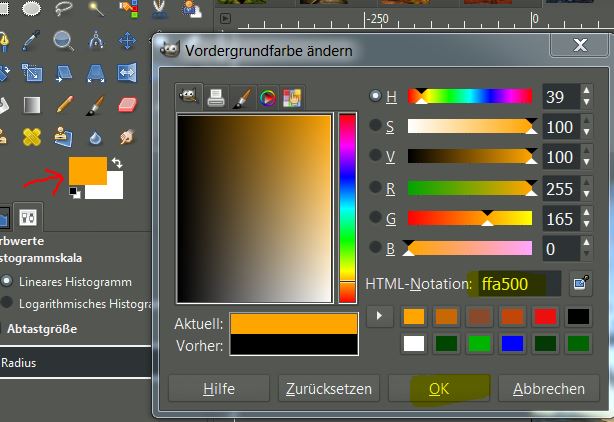Click the Hilfe button

(x=219, y=388)
